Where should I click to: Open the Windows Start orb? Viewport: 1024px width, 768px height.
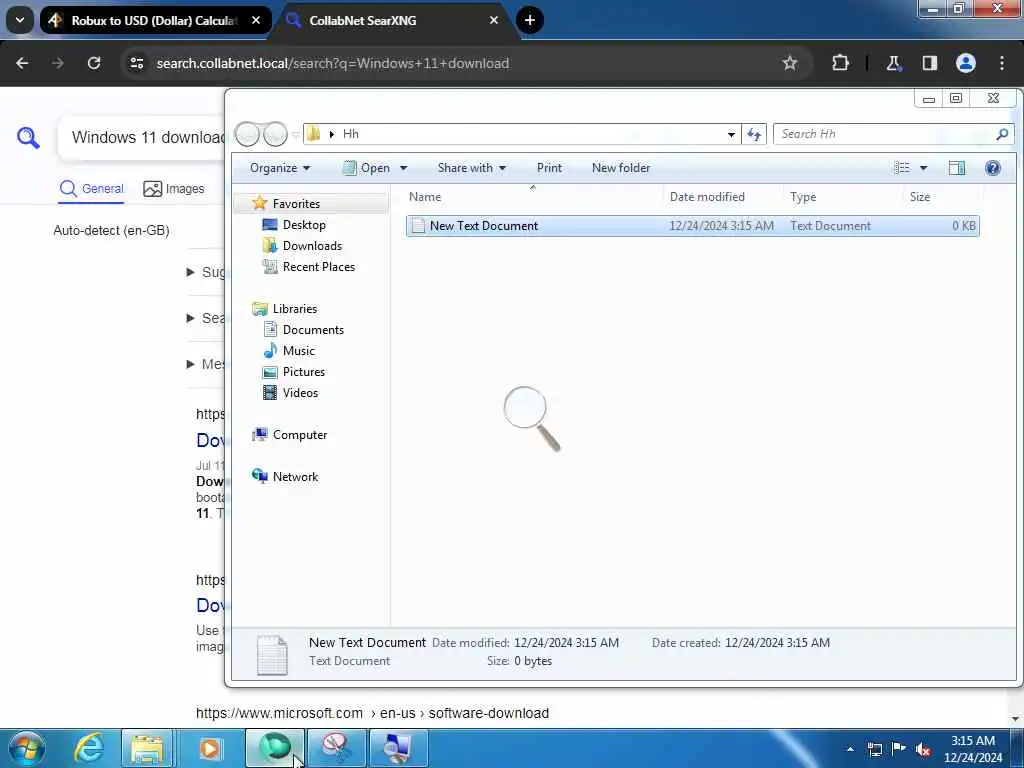coord(26,748)
